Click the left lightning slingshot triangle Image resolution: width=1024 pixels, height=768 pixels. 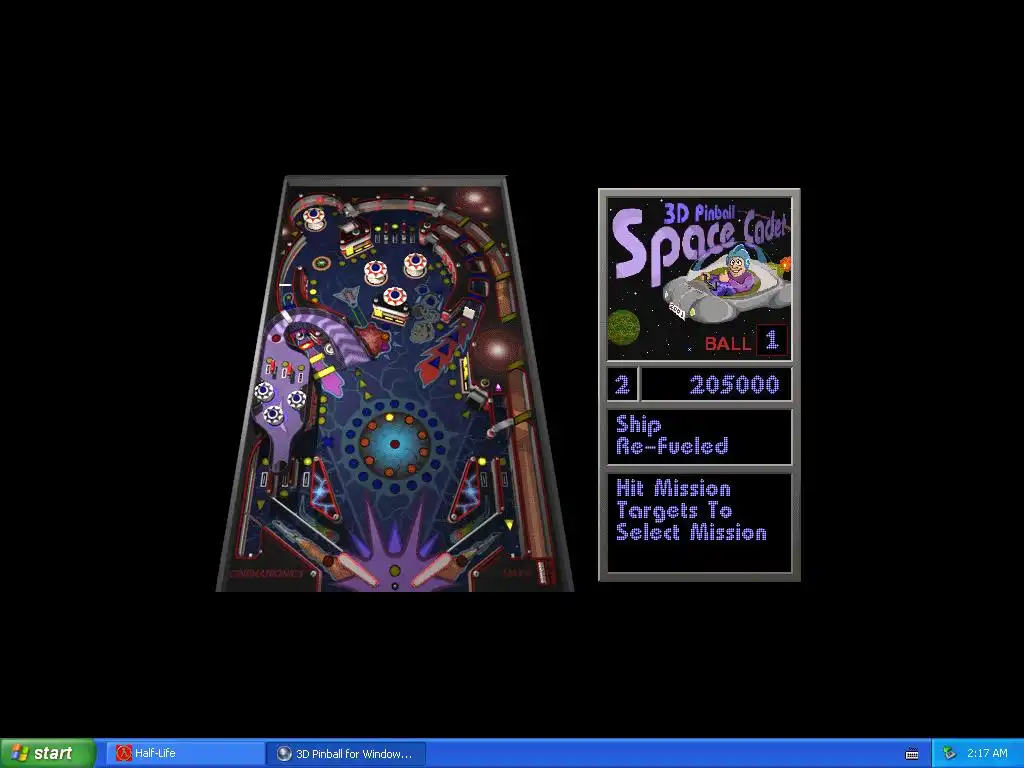pos(325,488)
